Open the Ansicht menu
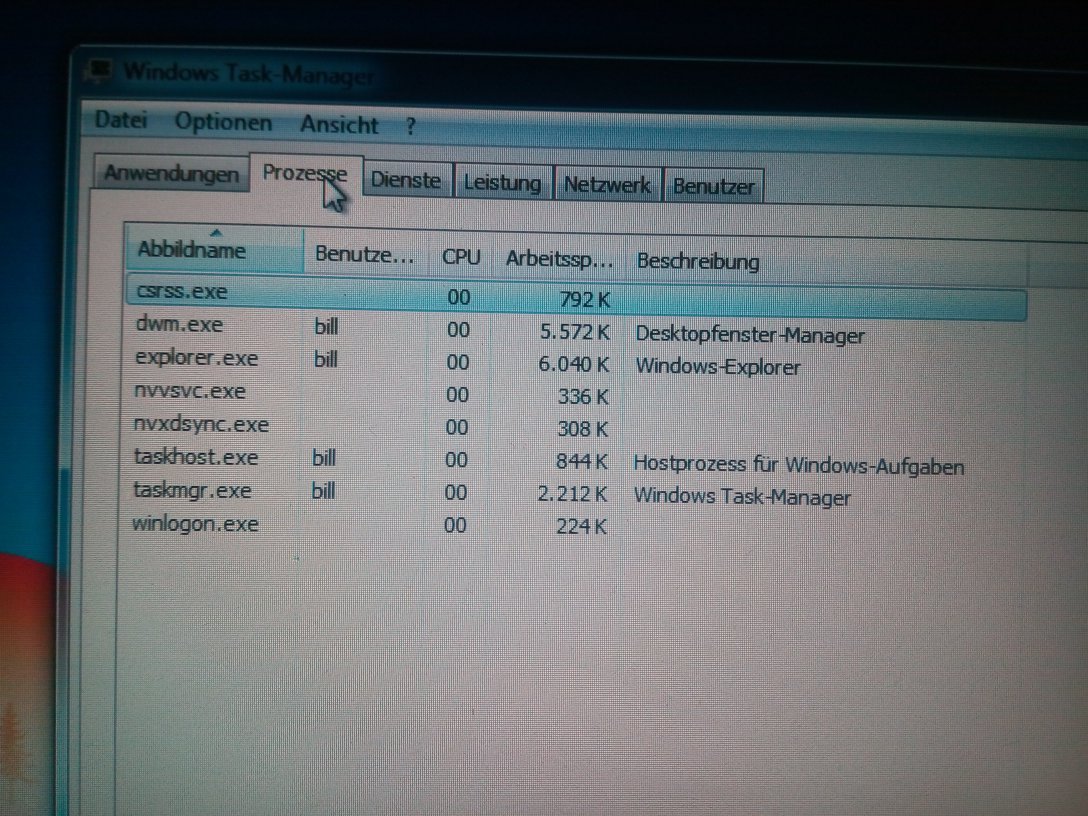 tap(339, 125)
